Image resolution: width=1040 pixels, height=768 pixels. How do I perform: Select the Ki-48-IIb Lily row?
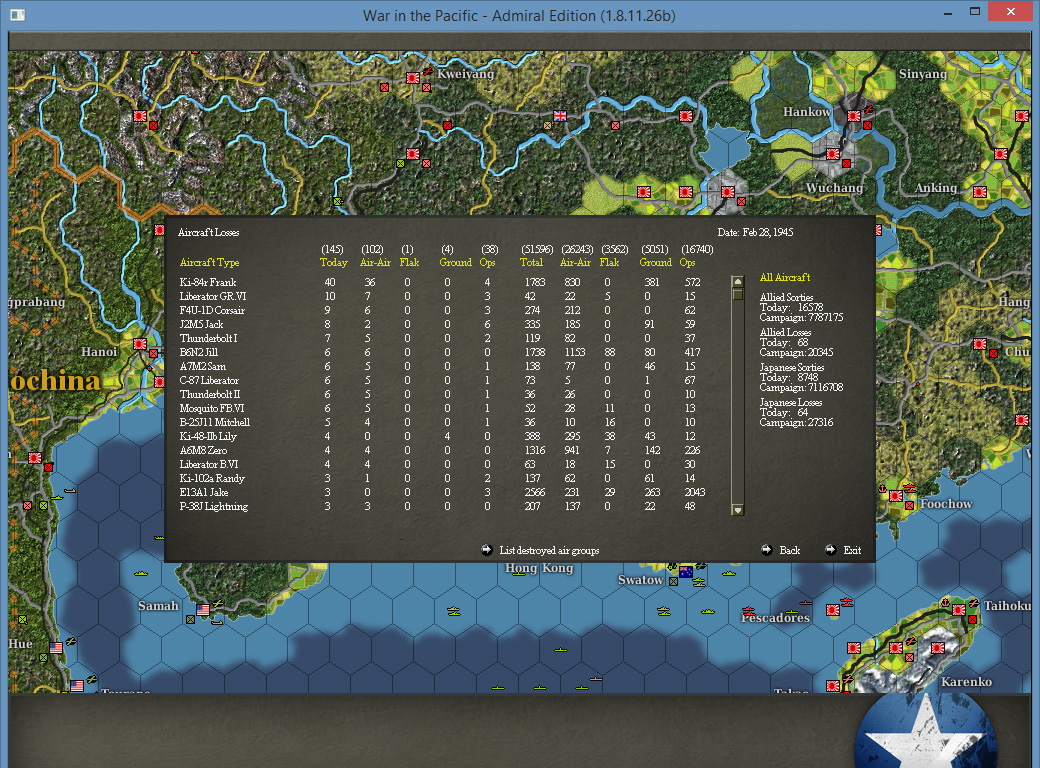pos(441,436)
